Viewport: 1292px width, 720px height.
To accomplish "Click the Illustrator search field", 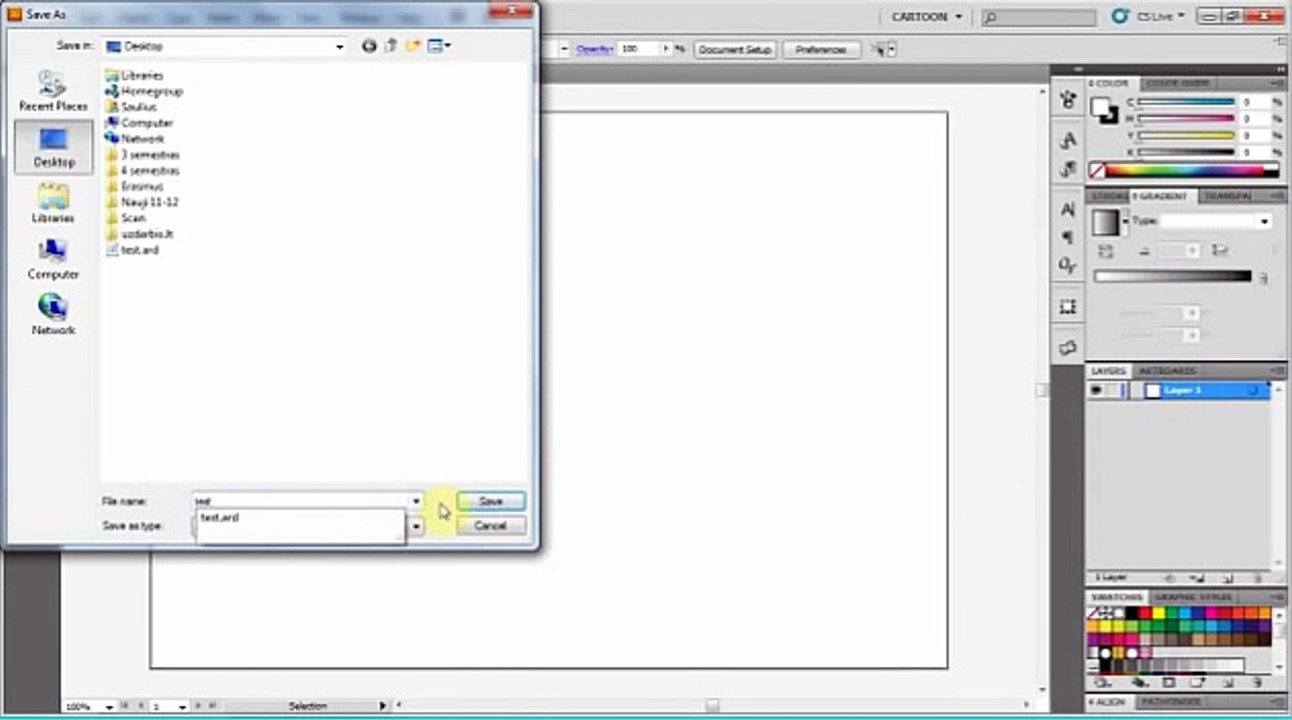I will (x=1039, y=18).
